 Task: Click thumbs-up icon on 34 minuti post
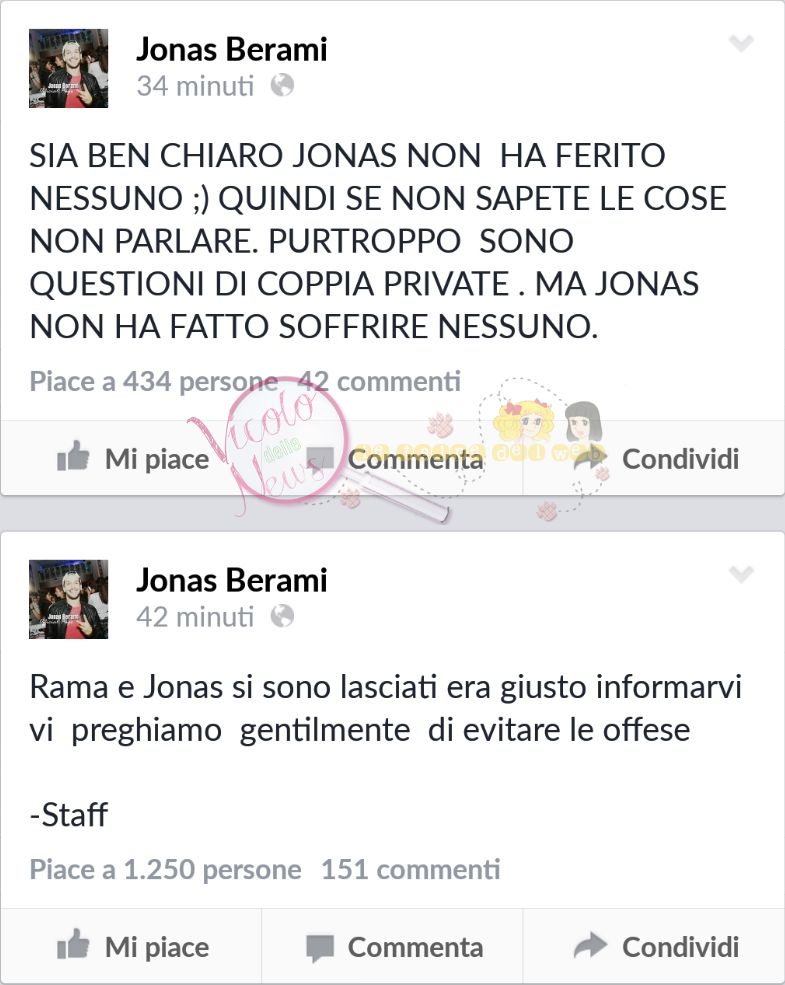tap(73, 455)
